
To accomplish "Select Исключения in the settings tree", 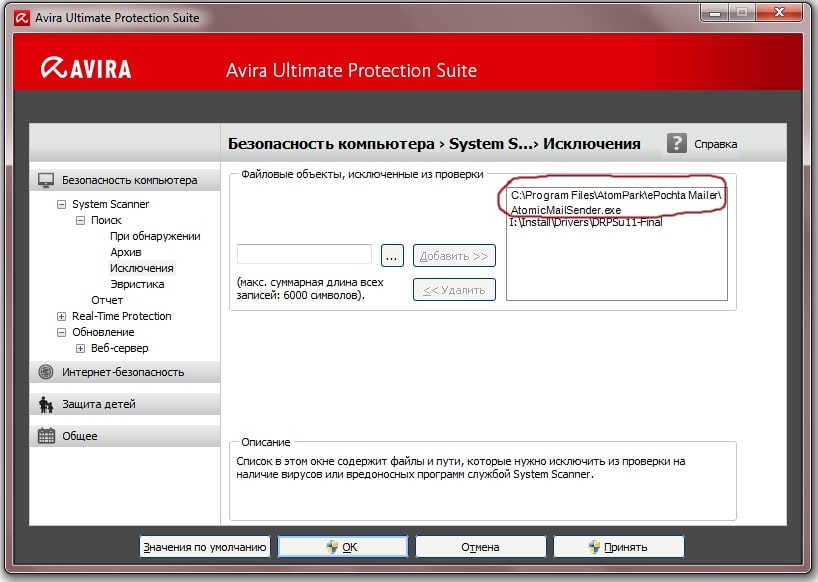I will pyautogui.click(x=141, y=268).
